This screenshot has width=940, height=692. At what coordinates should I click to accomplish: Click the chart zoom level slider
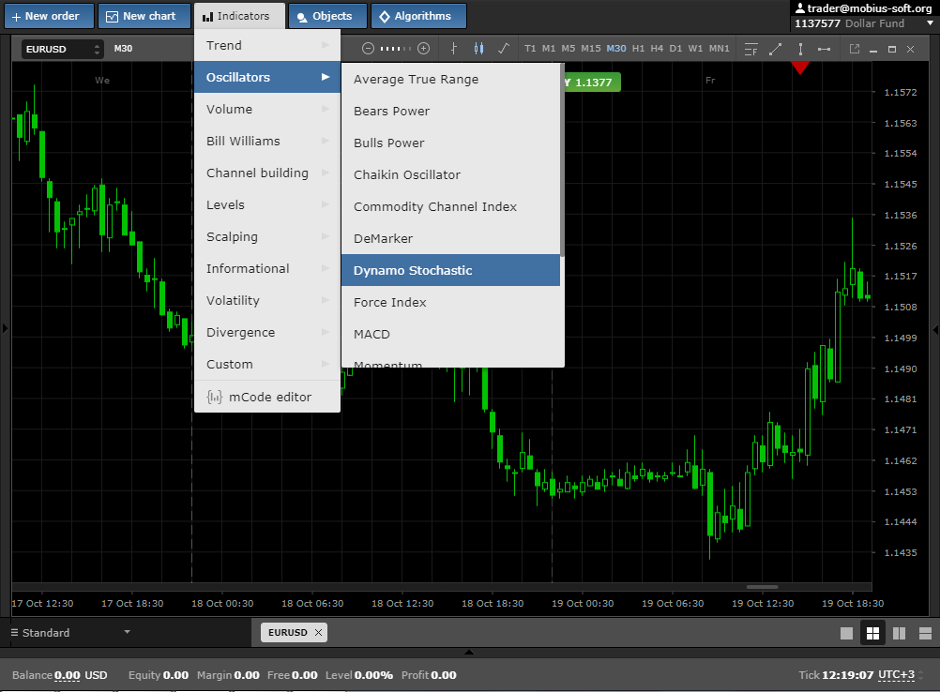tap(396, 49)
